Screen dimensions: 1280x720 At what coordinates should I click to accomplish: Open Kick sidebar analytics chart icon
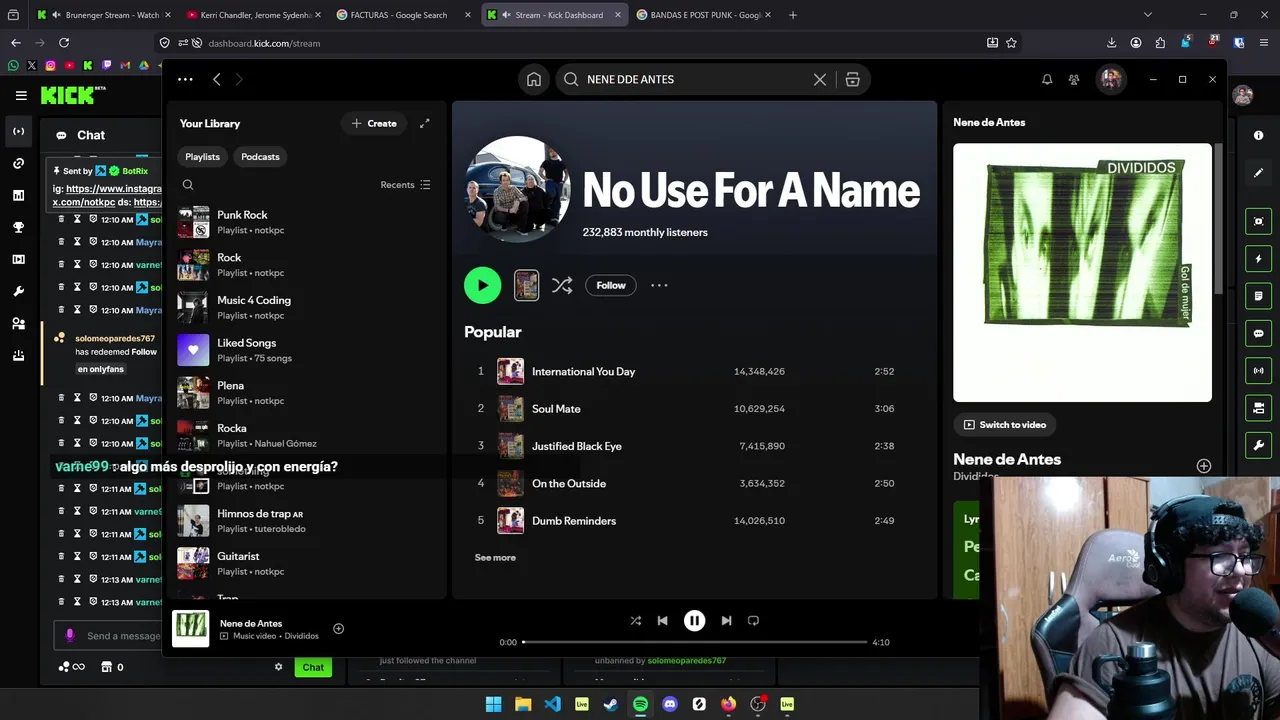18,195
